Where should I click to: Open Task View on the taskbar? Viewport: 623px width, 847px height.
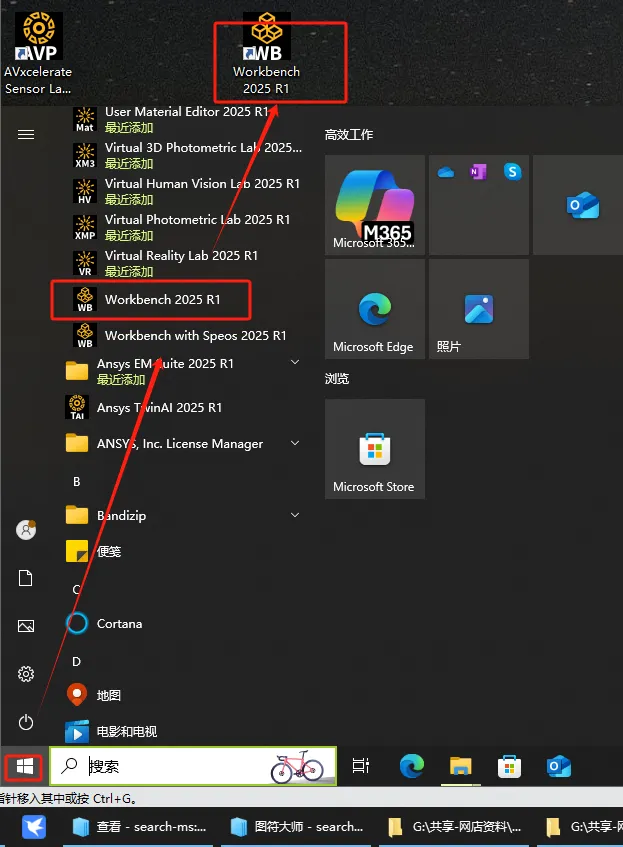click(x=361, y=766)
